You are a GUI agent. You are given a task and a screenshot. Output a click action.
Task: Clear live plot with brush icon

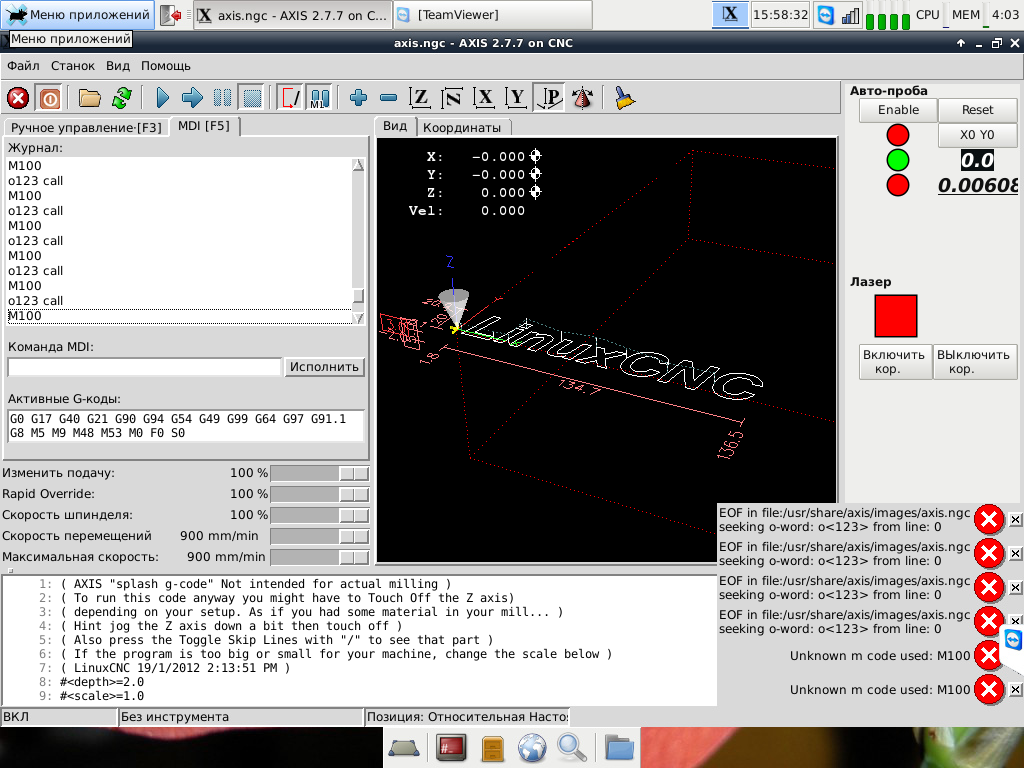coord(624,99)
